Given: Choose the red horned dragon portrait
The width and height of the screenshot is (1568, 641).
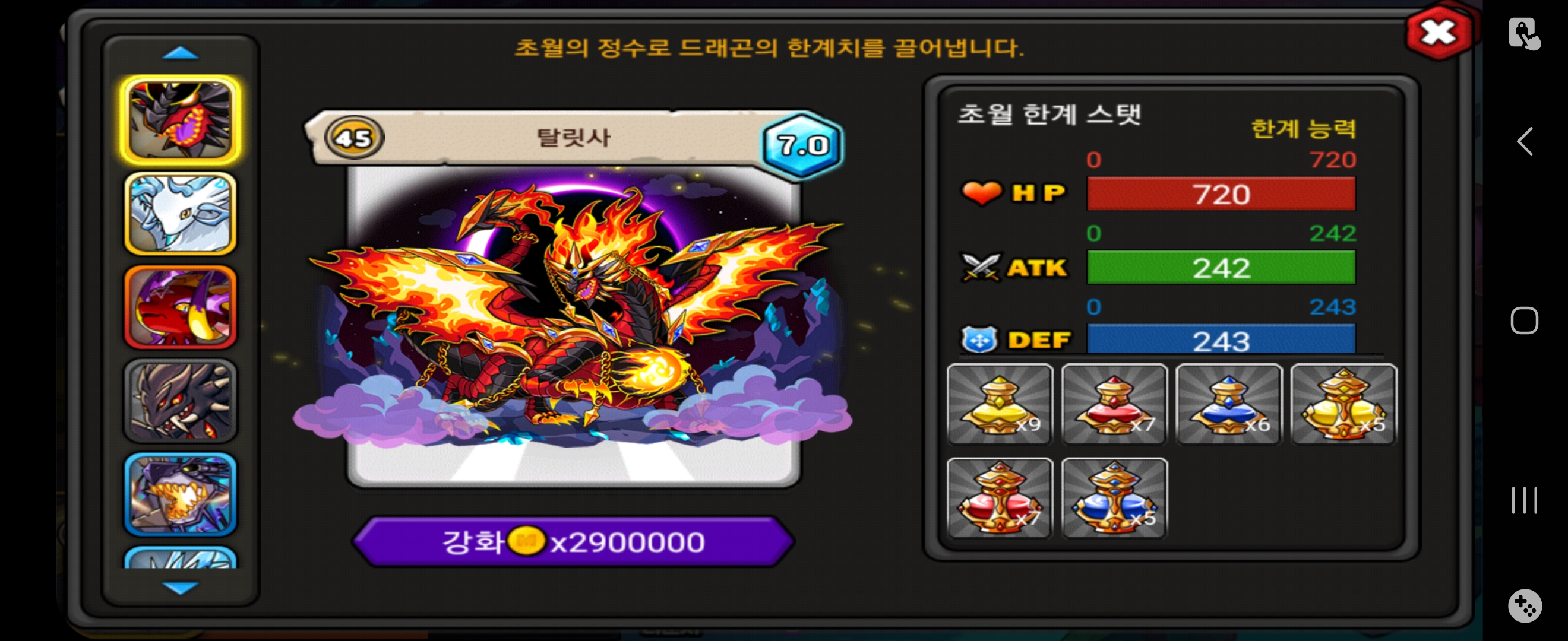Looking at the screenshot, I should click(180, 307).
